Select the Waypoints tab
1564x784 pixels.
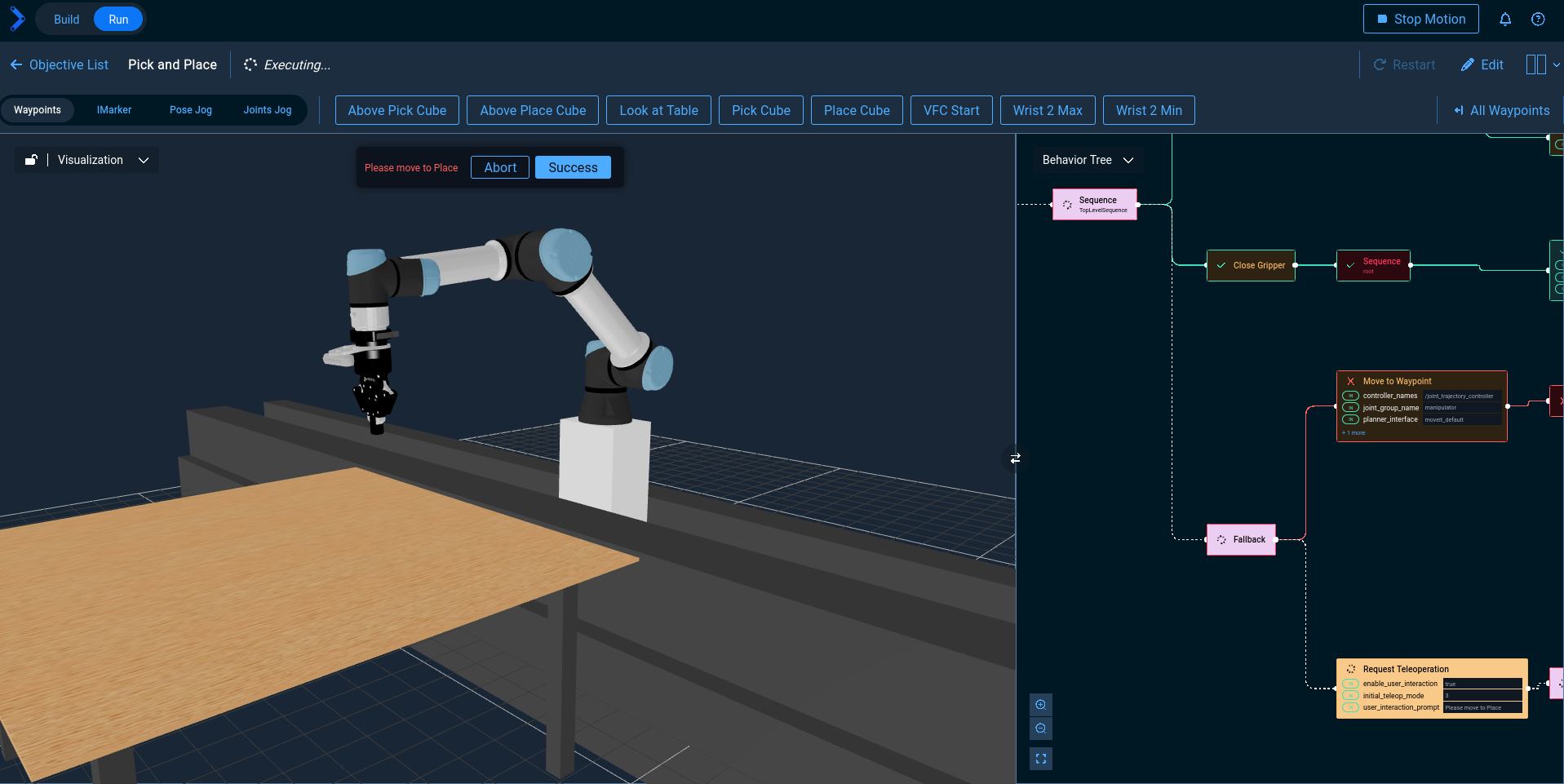pos(38,110)
